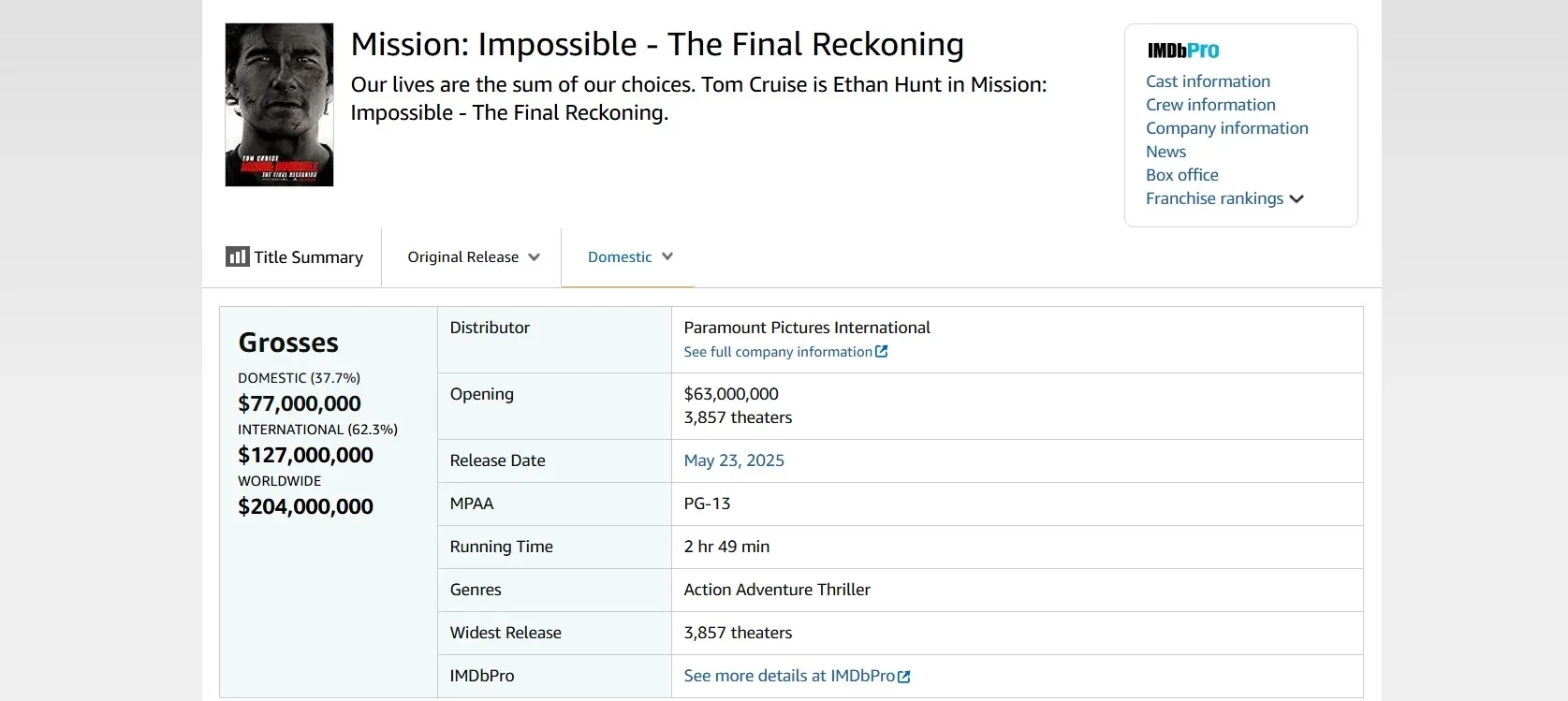Open Crew information link
Image resolution: width=1568 pixels, height=701 pixels.
(x=1210, y=105)
